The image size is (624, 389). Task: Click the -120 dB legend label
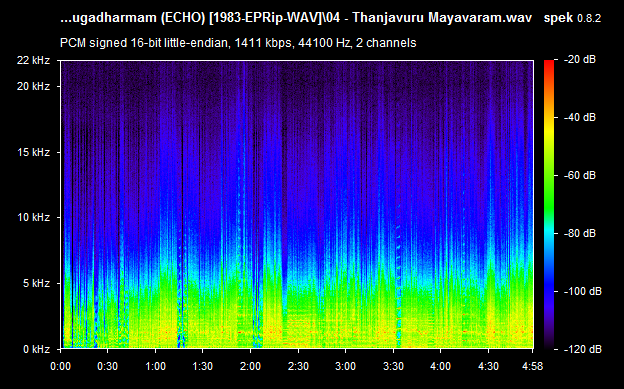(x=582, y=349)
